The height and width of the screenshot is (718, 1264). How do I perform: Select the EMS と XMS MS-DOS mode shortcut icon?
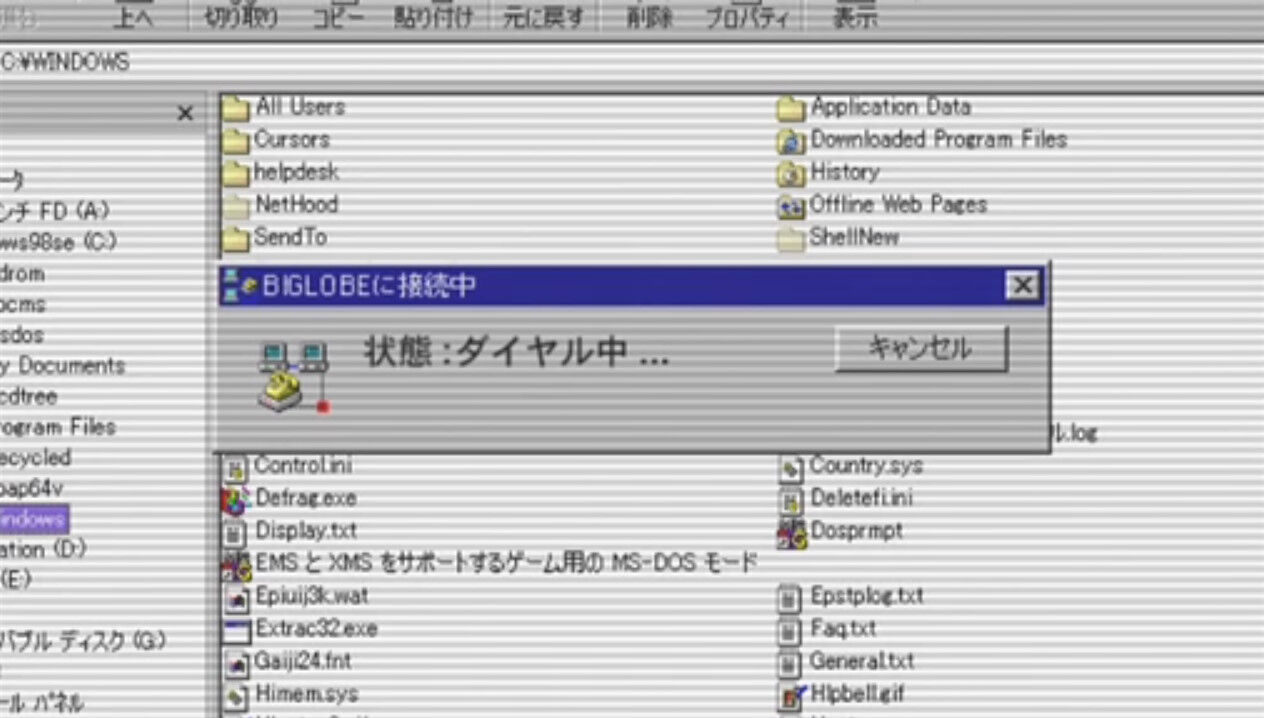point(236,565)
